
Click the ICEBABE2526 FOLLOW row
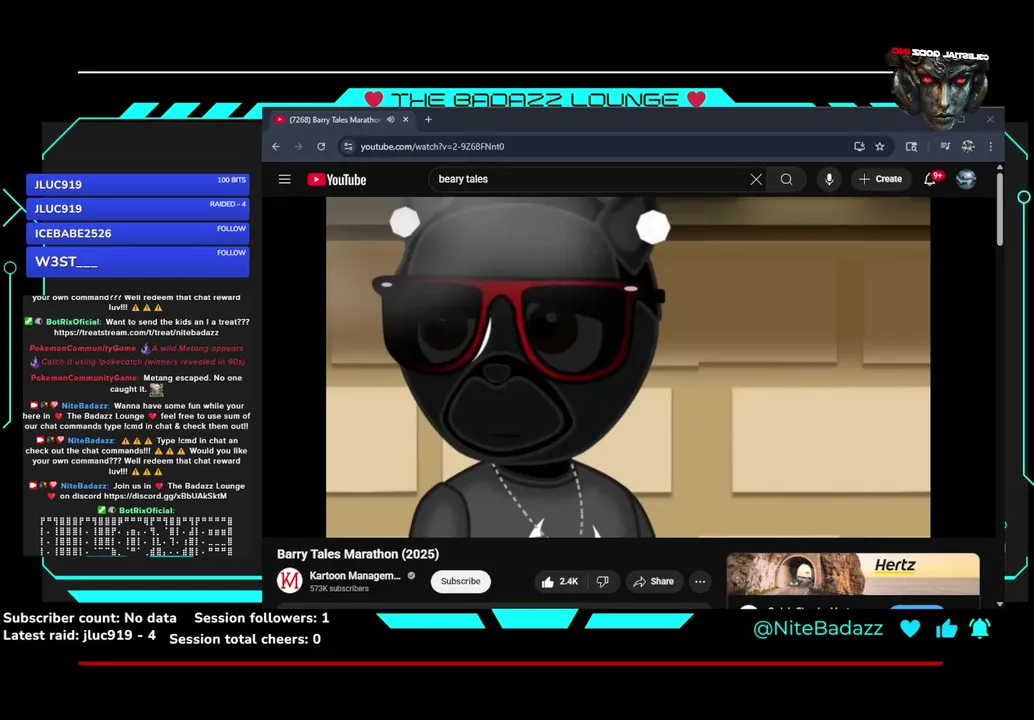coord(137,233)
